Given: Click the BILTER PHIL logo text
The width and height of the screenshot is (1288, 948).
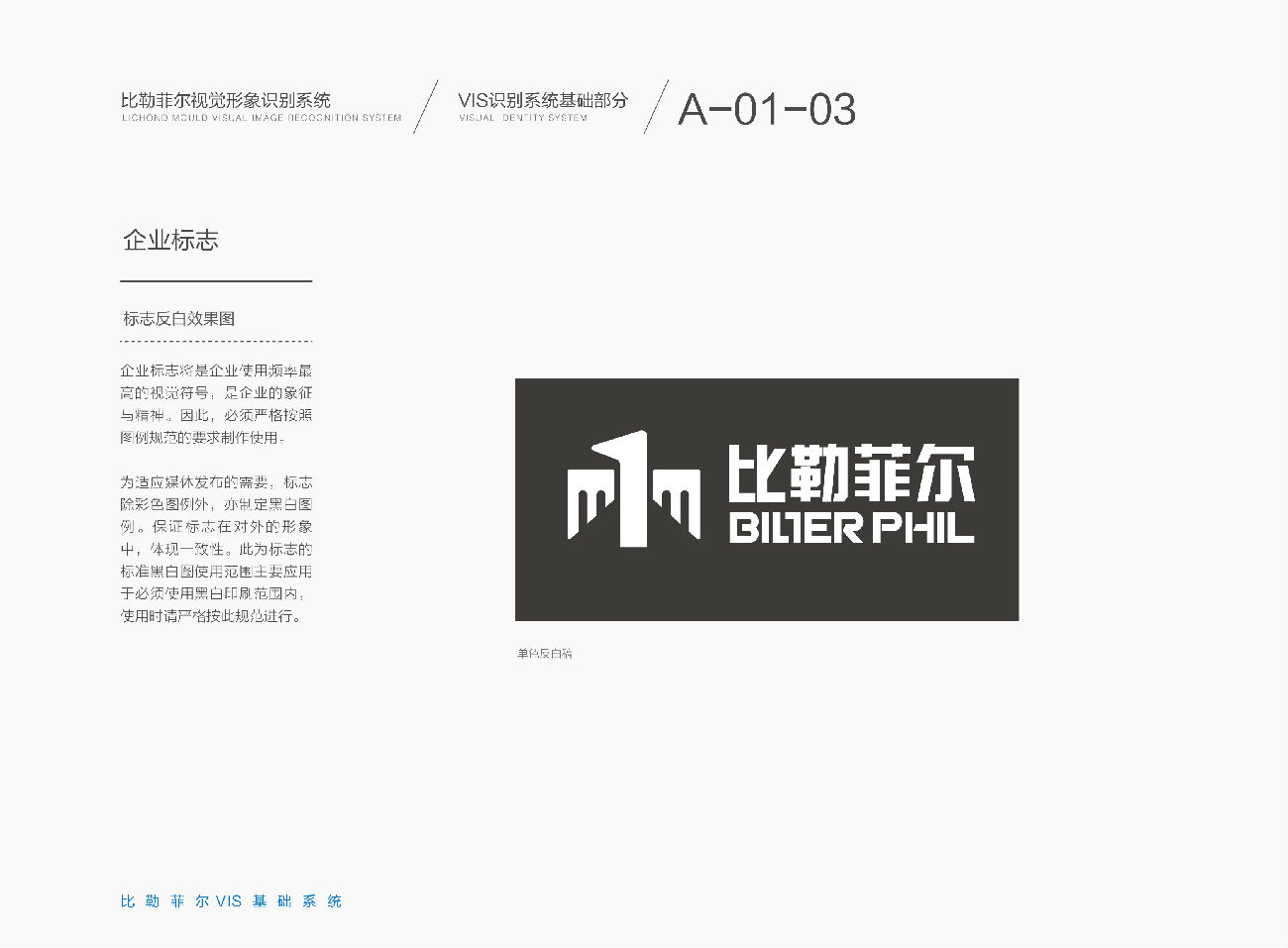Looking at the screenshot, I should (852, 528).
